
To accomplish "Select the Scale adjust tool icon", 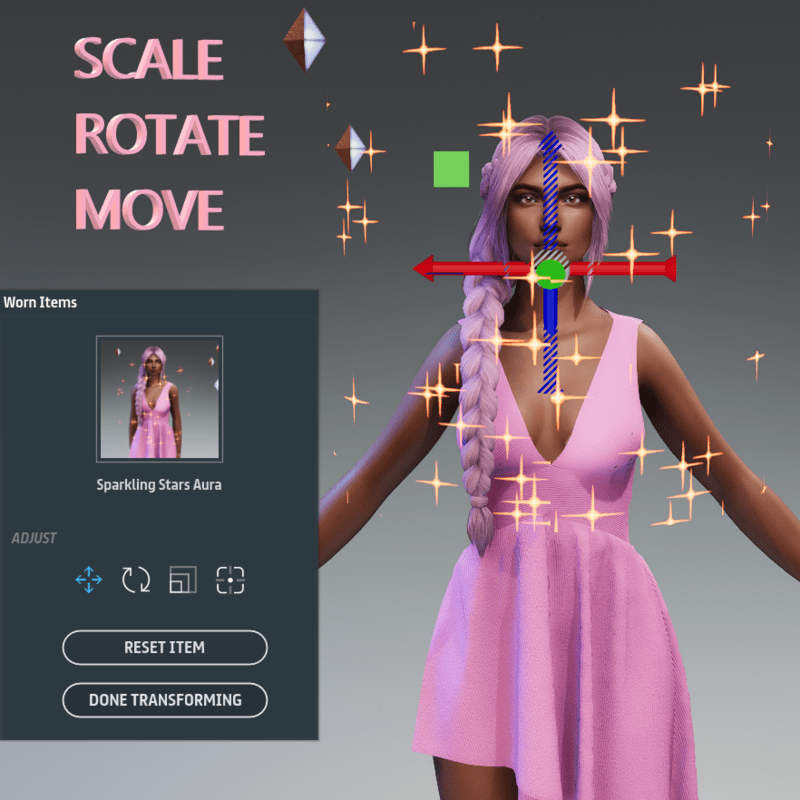I will pyautogui.click(x=183, y=579).
